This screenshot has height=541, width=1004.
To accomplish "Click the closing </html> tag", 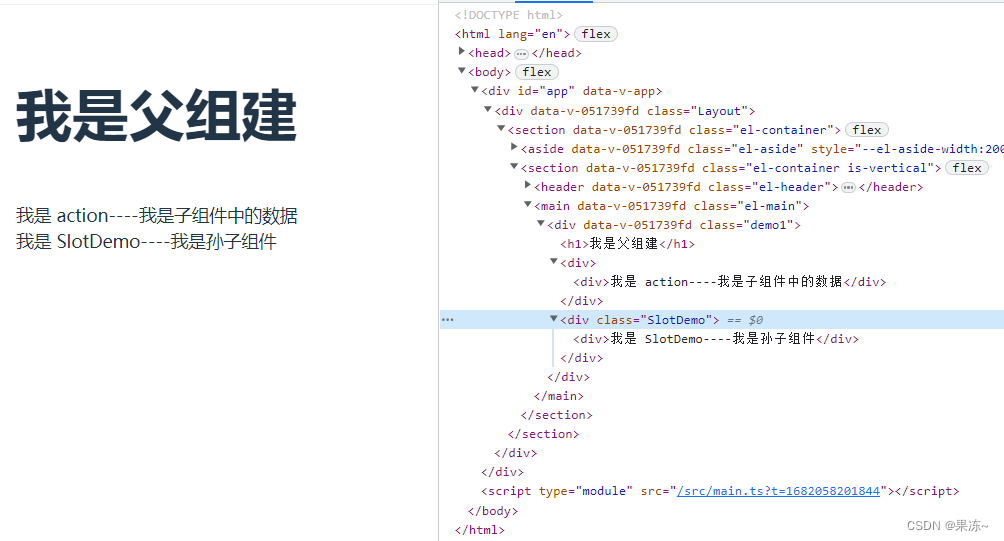I will (480, 530).
